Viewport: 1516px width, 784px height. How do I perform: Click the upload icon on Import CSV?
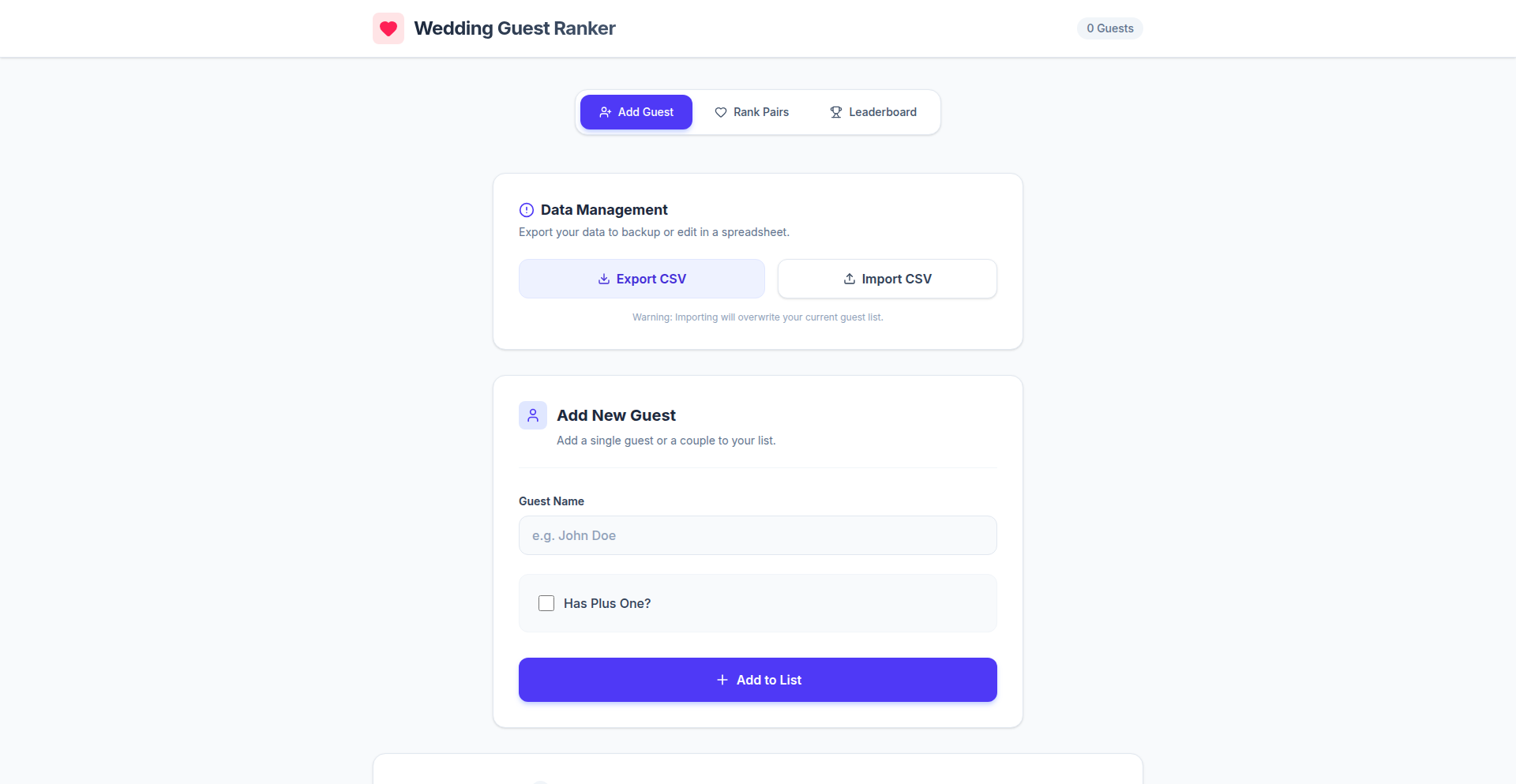pos(850,279)
